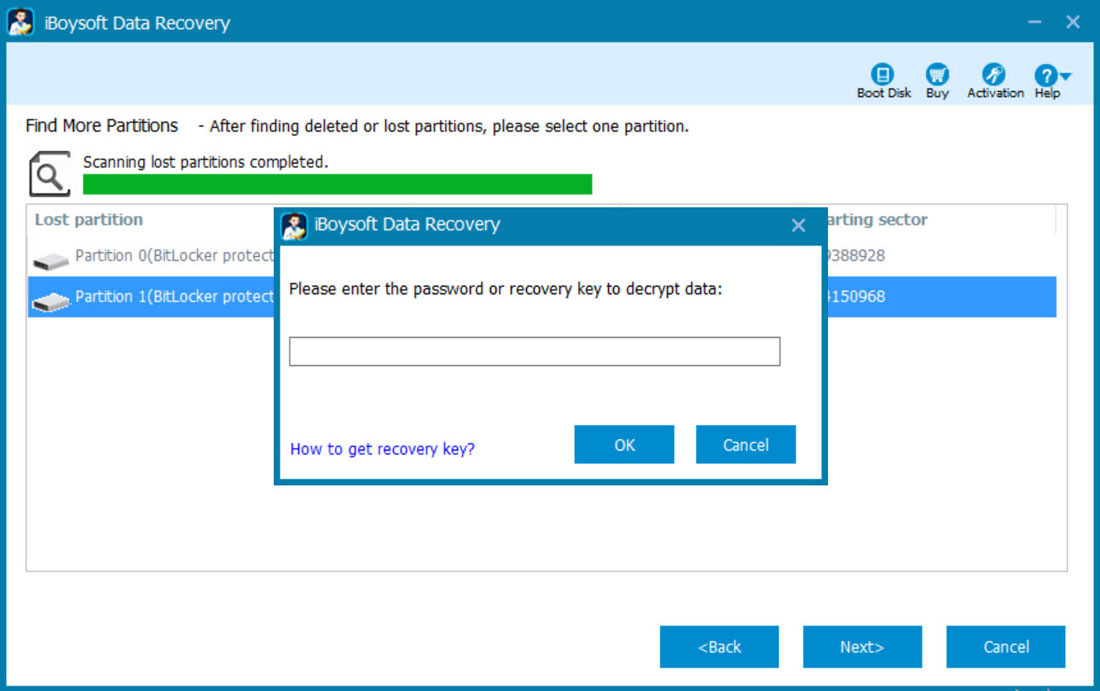Open the Buy option in the toolbar
The height and width of the screenshot is (691, 1100).
tap(937, 75)
